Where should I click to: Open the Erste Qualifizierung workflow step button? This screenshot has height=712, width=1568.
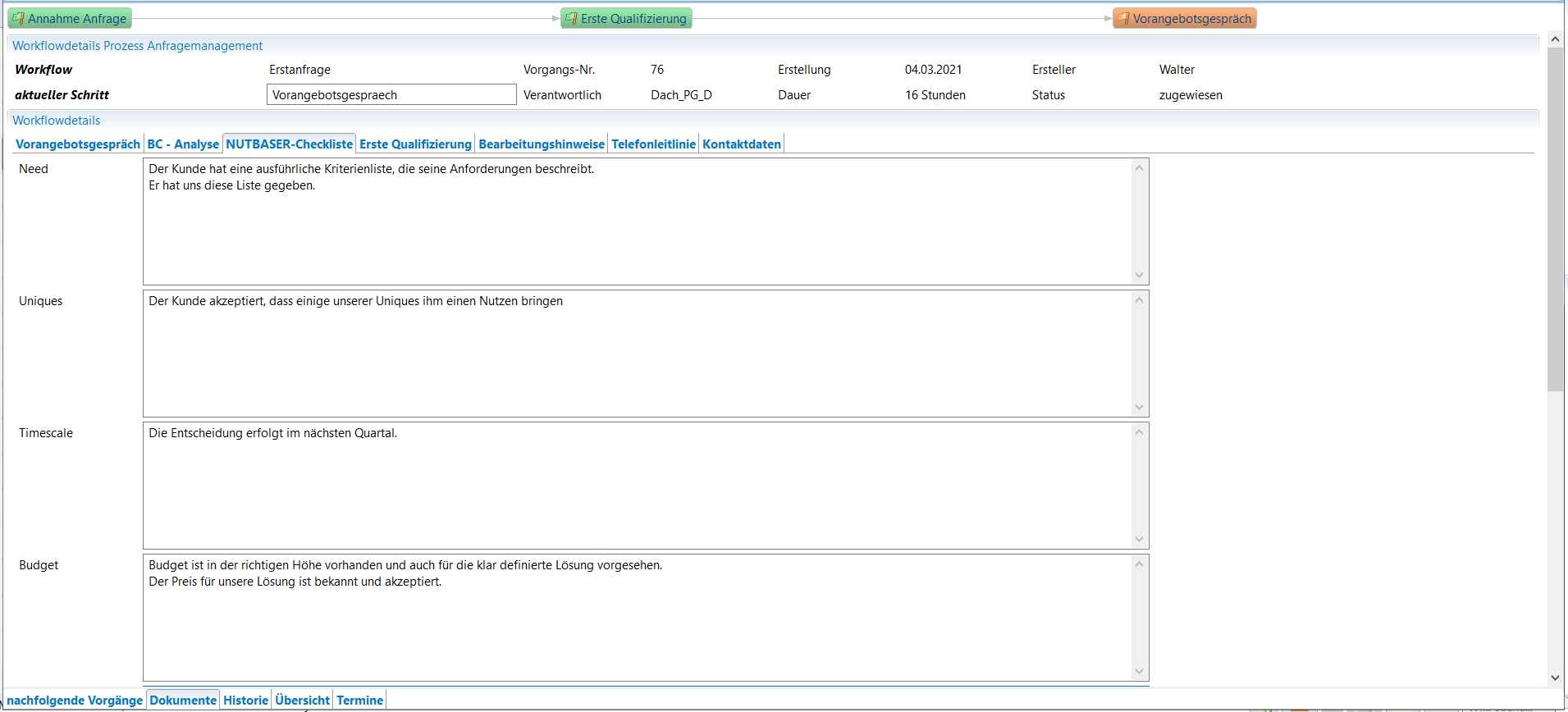626,19
